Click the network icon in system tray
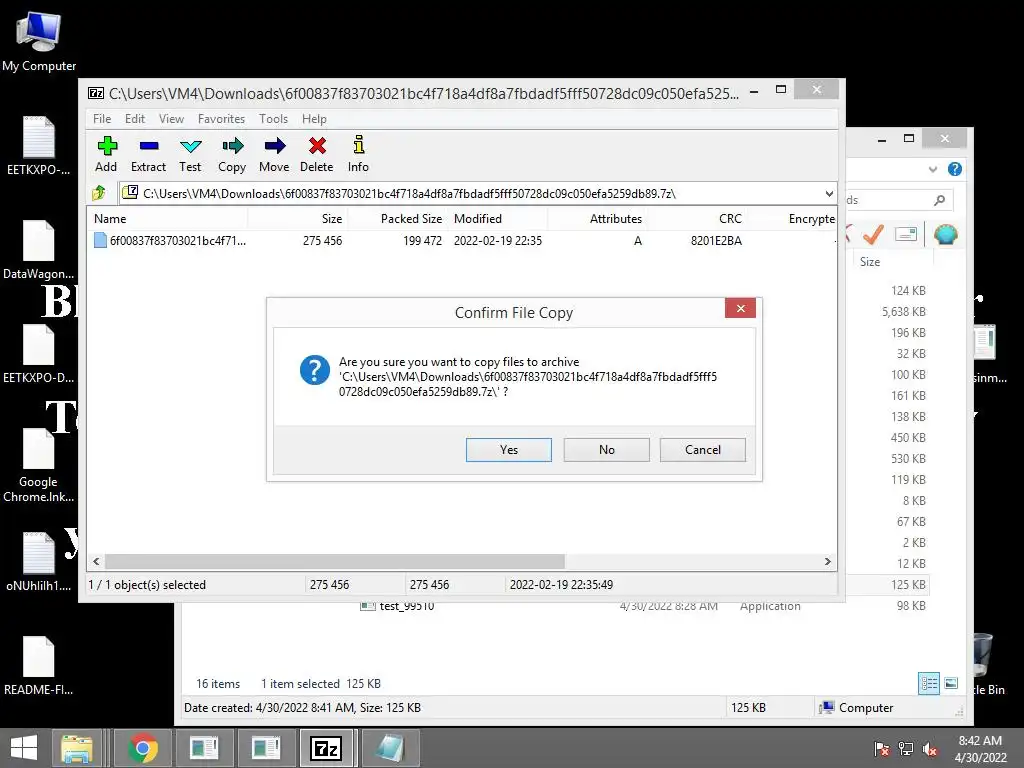 (906, 749)
